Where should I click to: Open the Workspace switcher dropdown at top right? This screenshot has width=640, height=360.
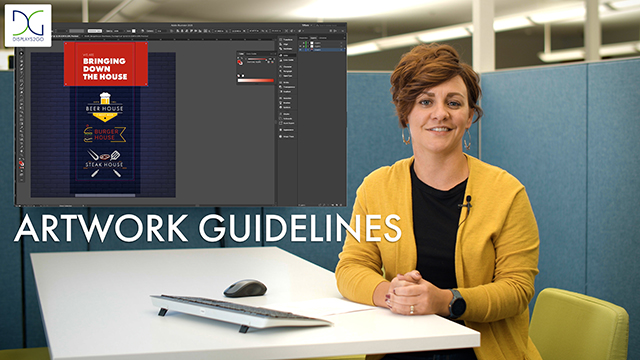tap(307, 25)
